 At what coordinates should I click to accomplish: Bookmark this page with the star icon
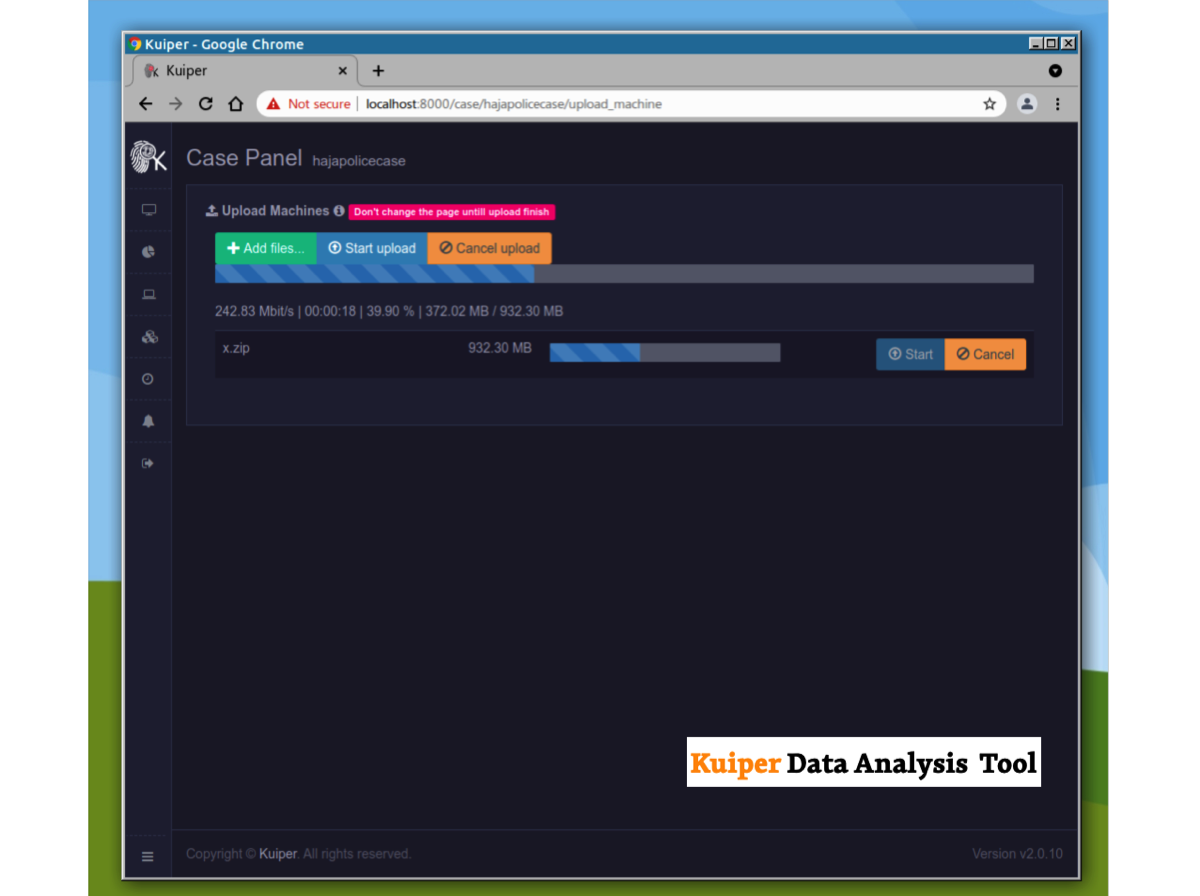[x=989, y=104]
